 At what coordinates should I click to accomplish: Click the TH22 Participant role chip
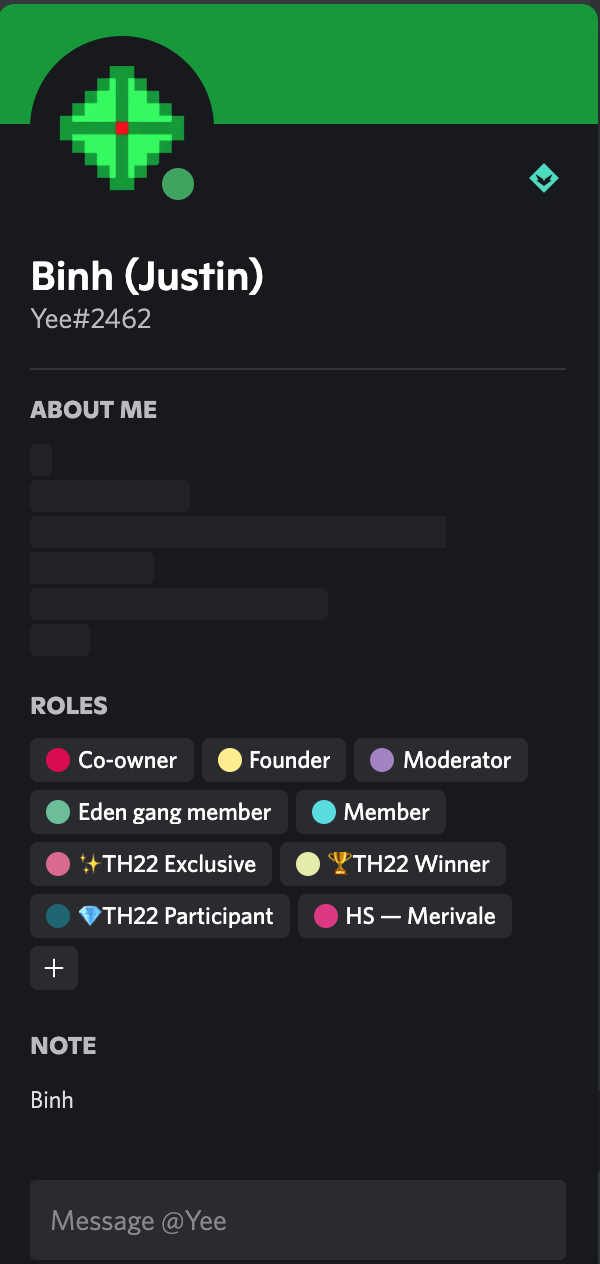coord(160,916)
